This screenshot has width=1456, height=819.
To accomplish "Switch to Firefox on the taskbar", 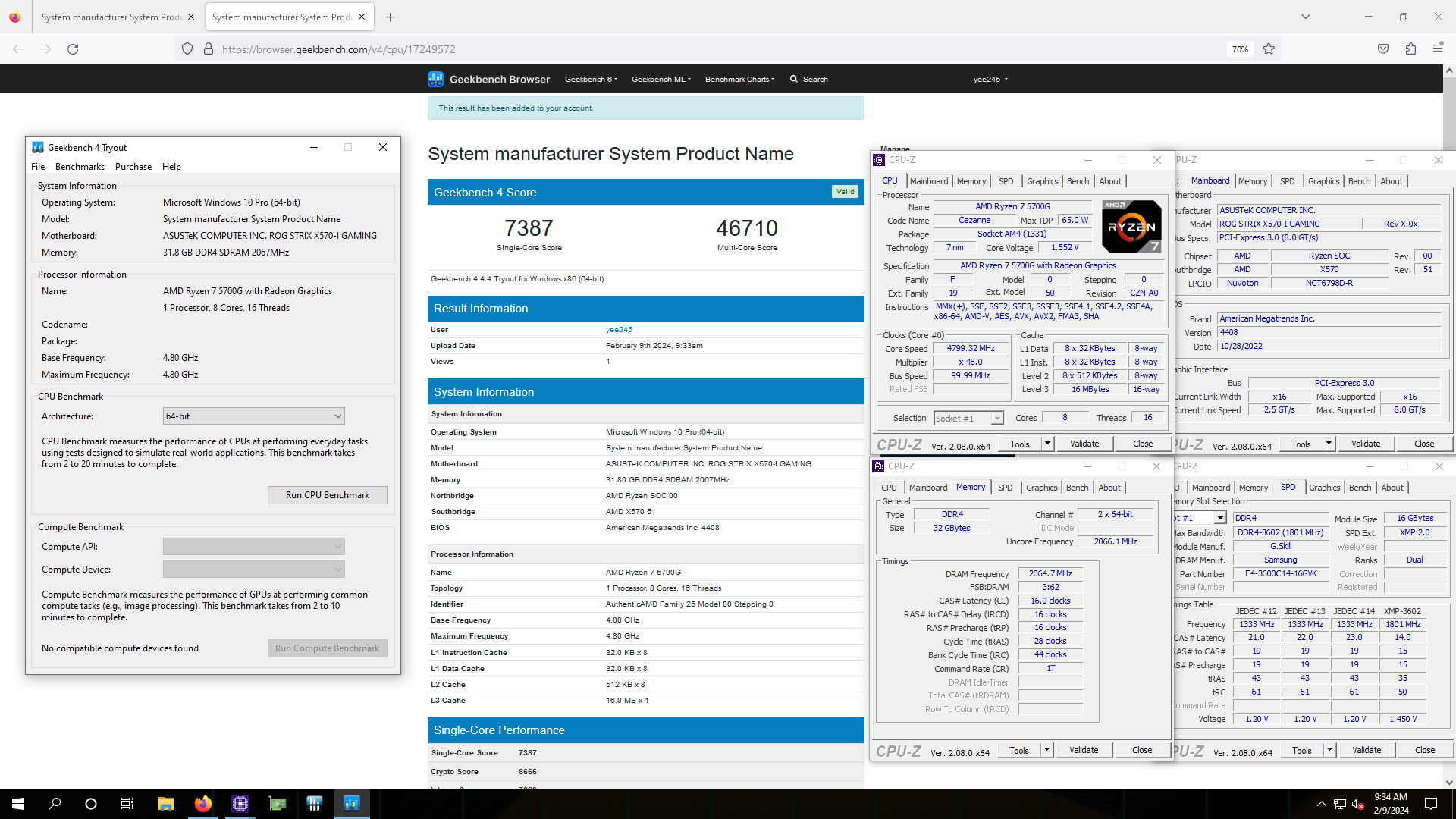I will tap(202, 804).
